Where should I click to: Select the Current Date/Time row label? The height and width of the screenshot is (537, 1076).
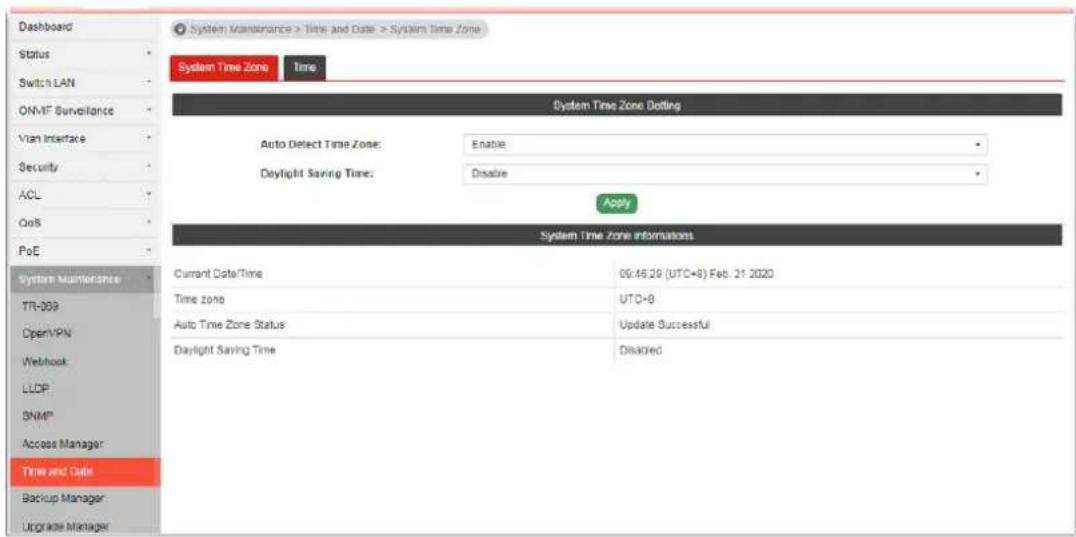[219, 274]
